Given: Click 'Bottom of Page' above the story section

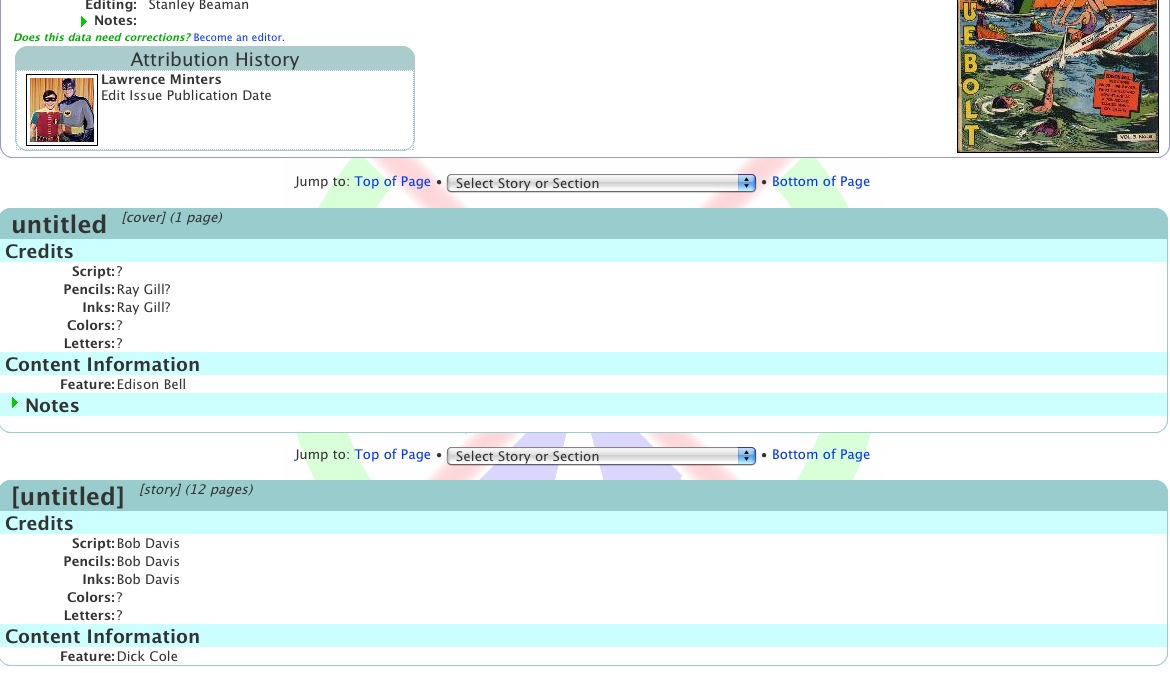Looking at the screenshot, I should click(x=820, y=455).
